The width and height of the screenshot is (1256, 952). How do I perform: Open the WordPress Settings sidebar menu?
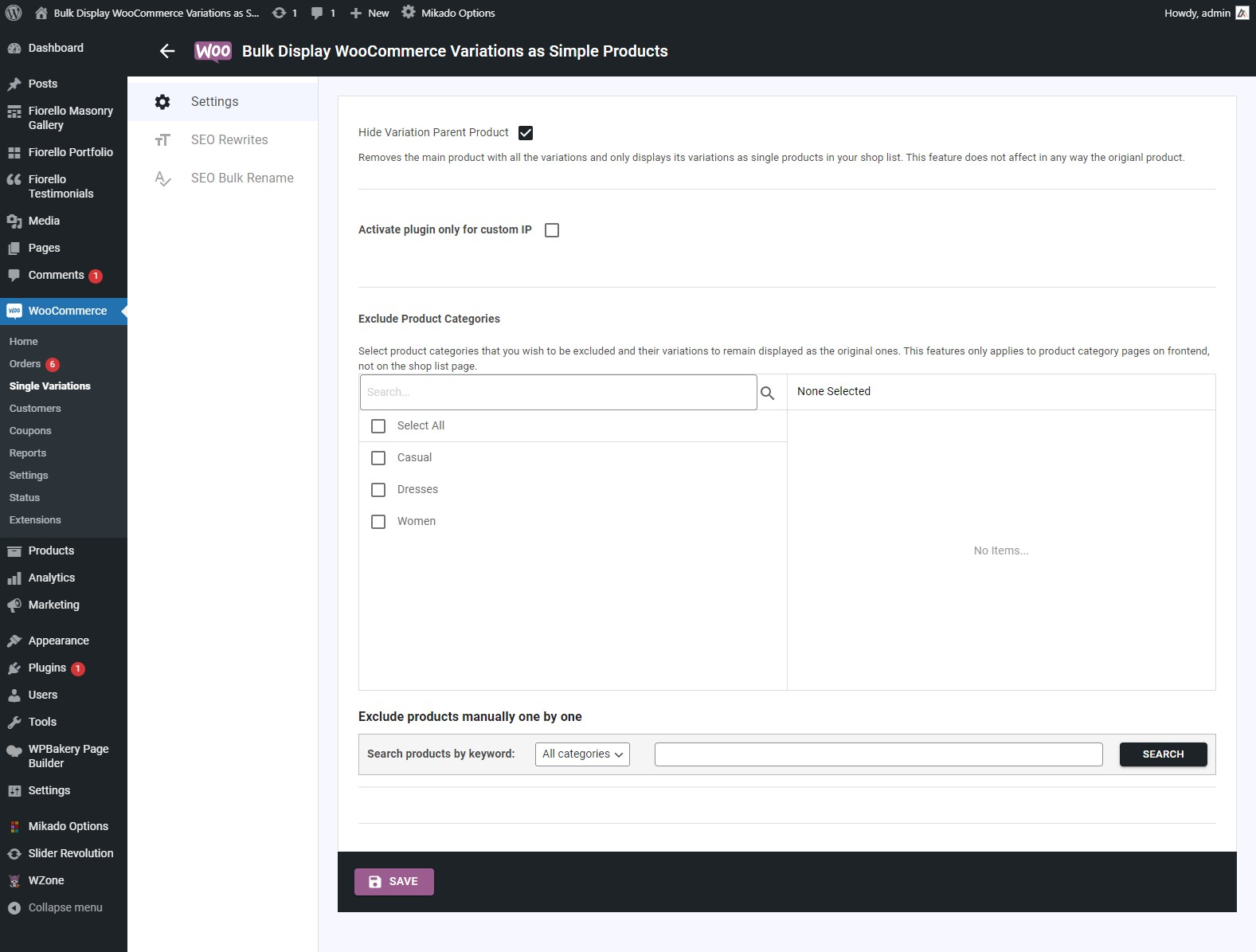click(64, 790)
